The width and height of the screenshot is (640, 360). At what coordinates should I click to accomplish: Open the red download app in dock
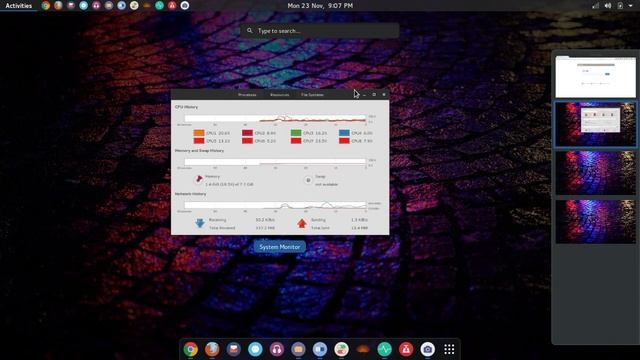[406, 349]
